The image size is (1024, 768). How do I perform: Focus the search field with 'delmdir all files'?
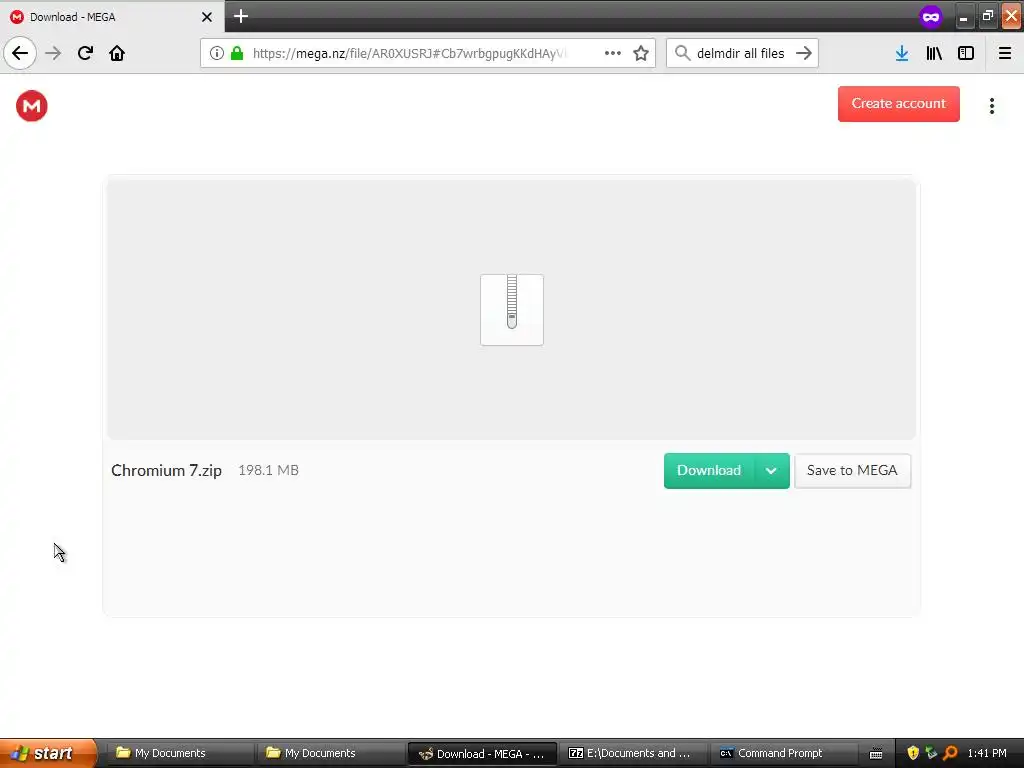click(741, 53)
